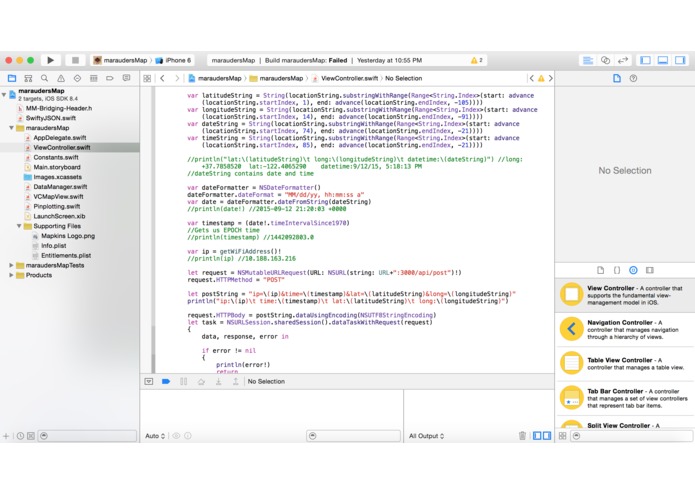This screenshot has height=494, width=695.
Task: Show the find navigator
Action: pyautogui.click(x=44, y=78)
